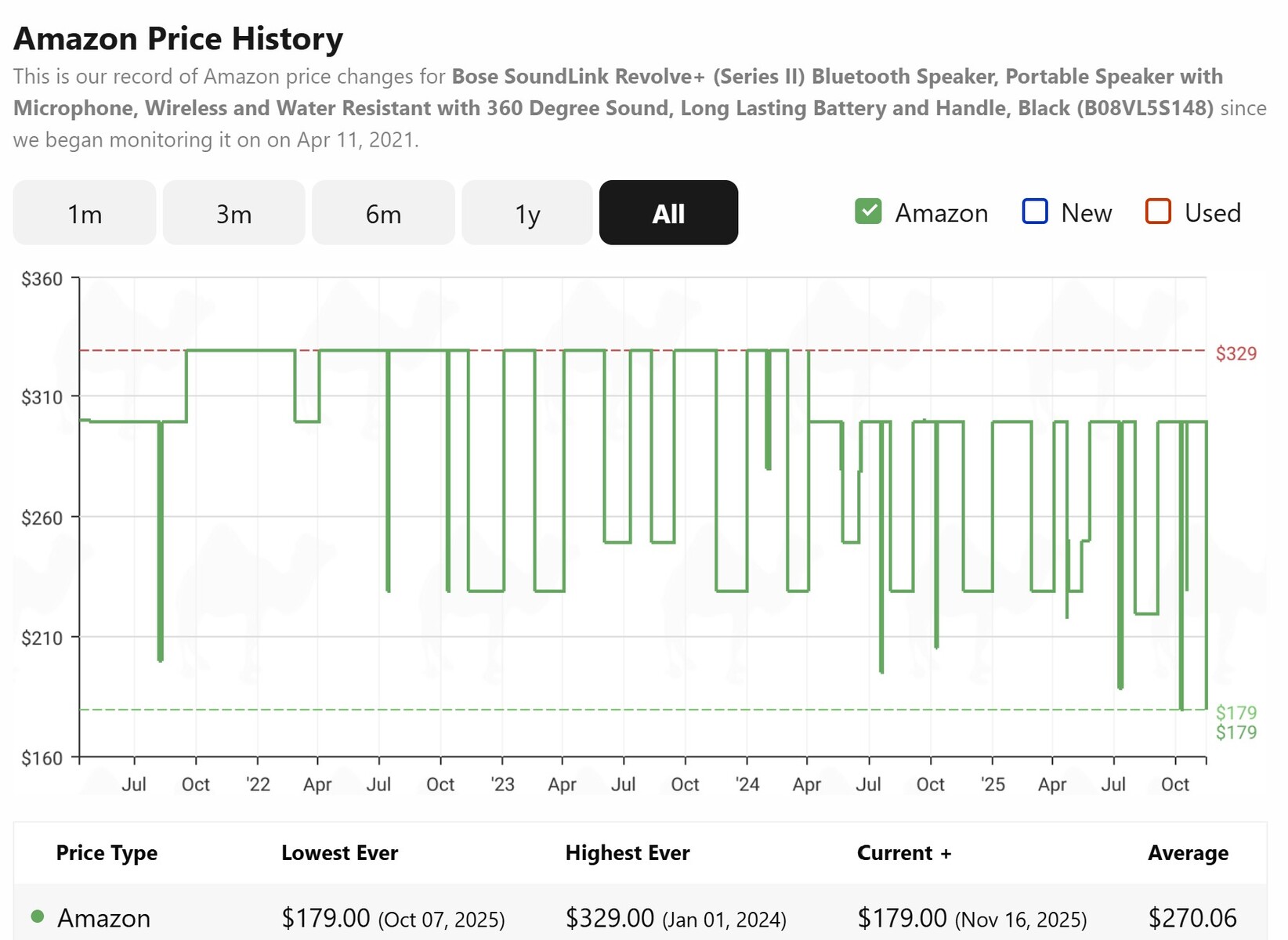Click the $270.06 average price value
The height and width of the screenshot is (940, 1288).
pyautogui.click(x=1192, y=917)
